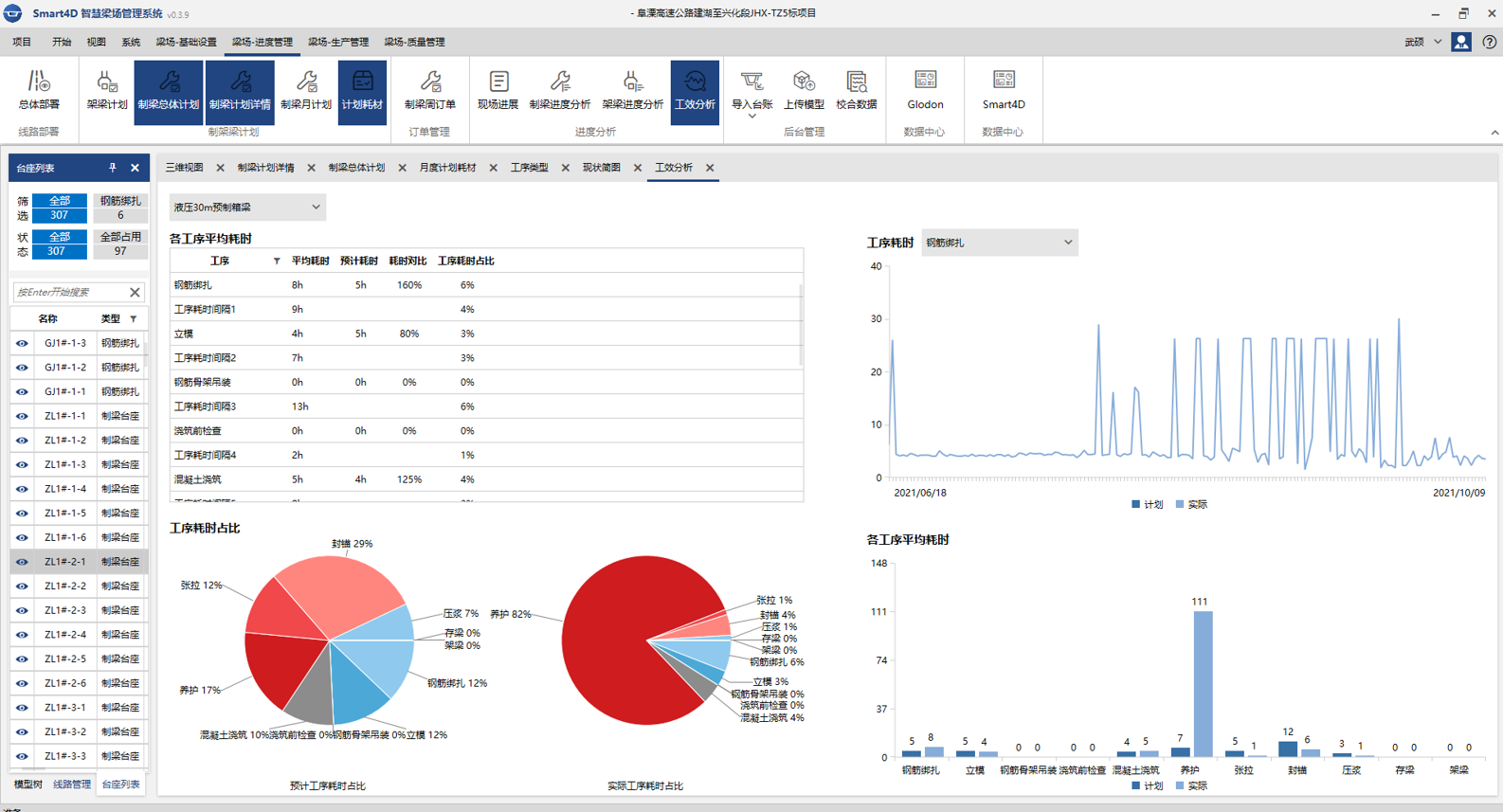Expand the 液压30m预制箱梁 dropdown
This screenshot has height=812, width=1503.
point(247,208)
